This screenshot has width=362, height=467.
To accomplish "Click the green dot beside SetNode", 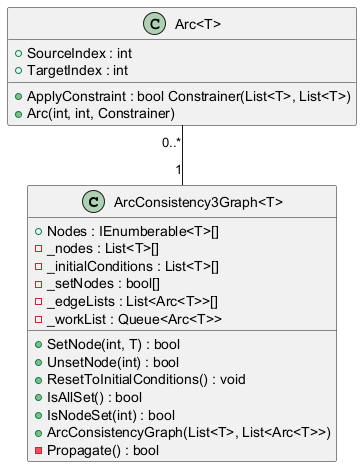I will (x=39, y=345).
